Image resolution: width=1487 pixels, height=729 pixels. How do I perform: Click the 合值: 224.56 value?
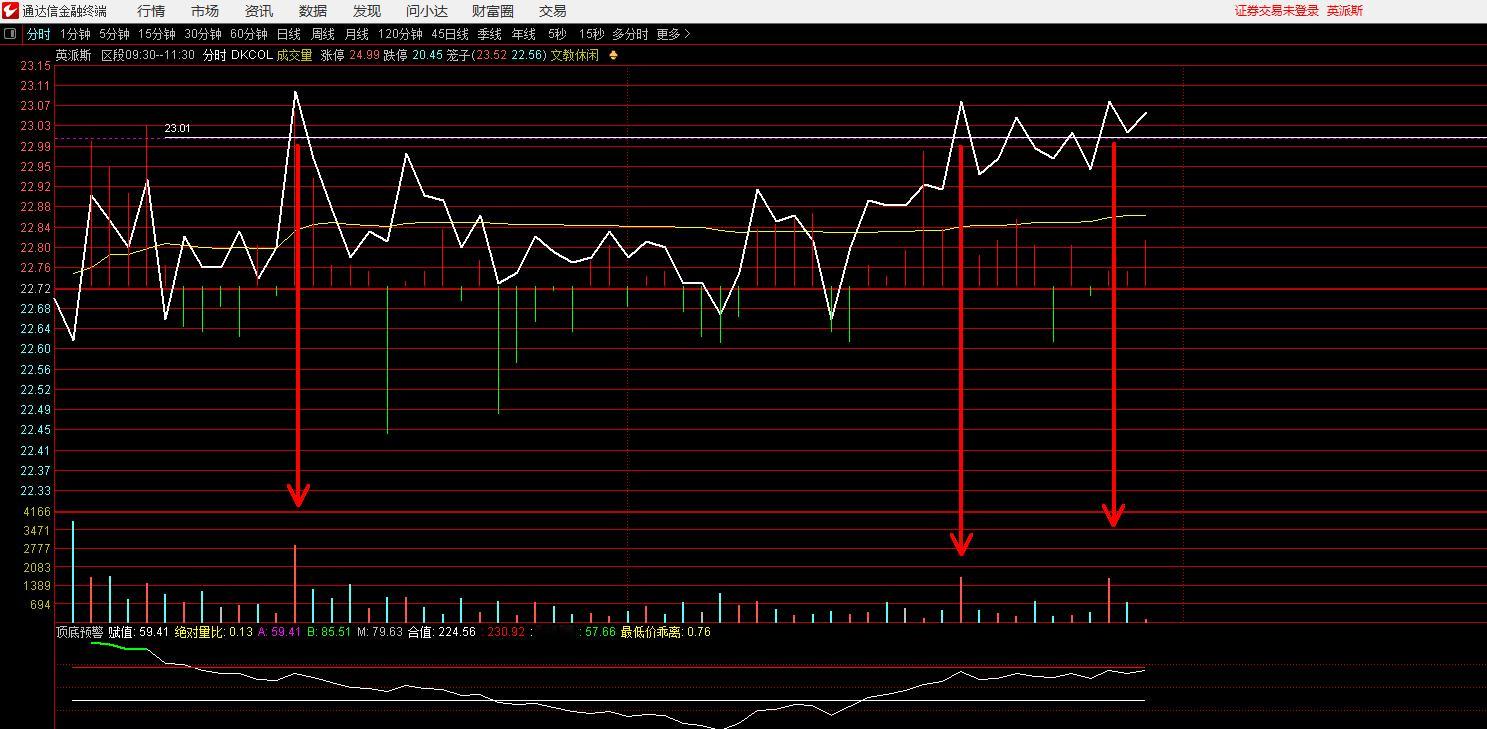[442, 632]
